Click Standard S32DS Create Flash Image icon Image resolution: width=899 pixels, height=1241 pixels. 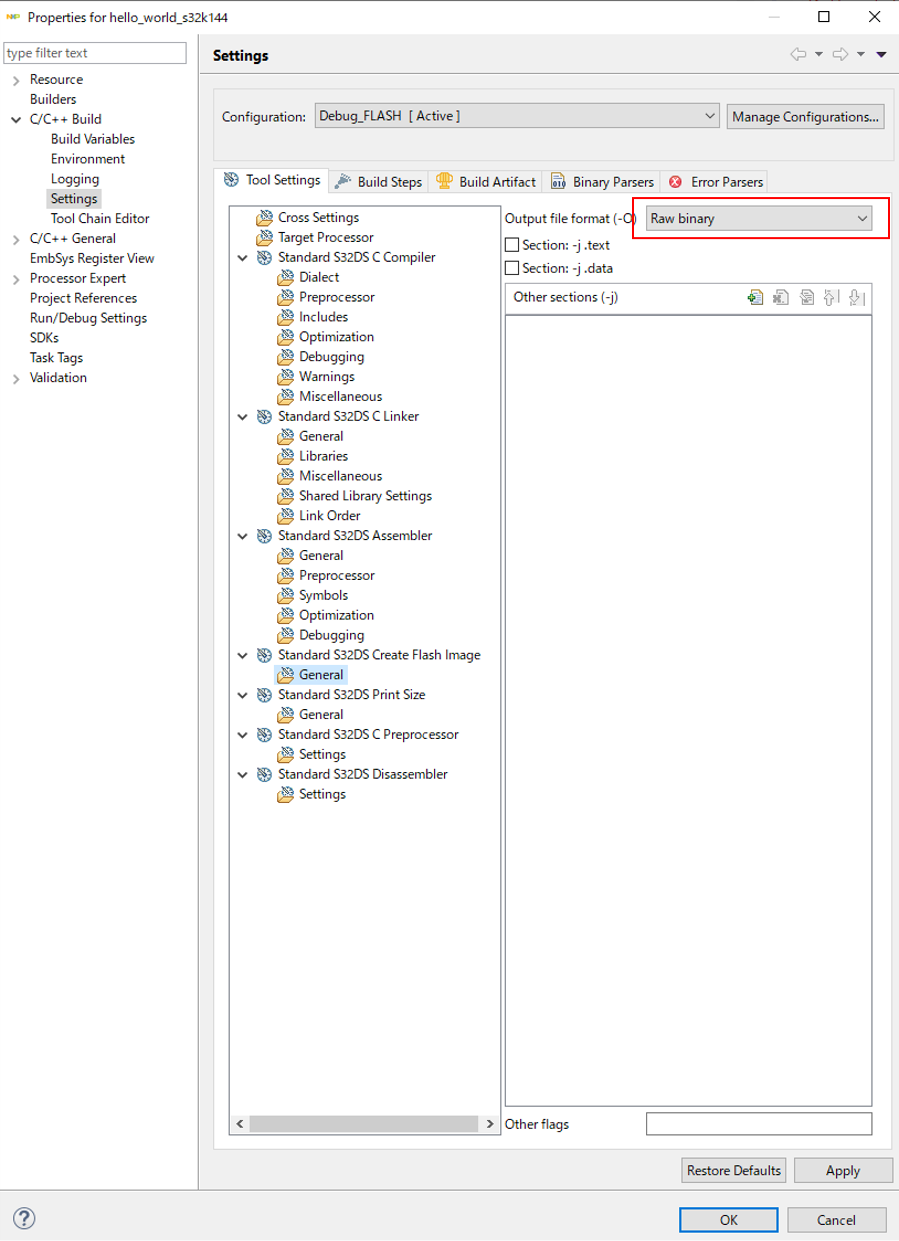coord(265,655)
